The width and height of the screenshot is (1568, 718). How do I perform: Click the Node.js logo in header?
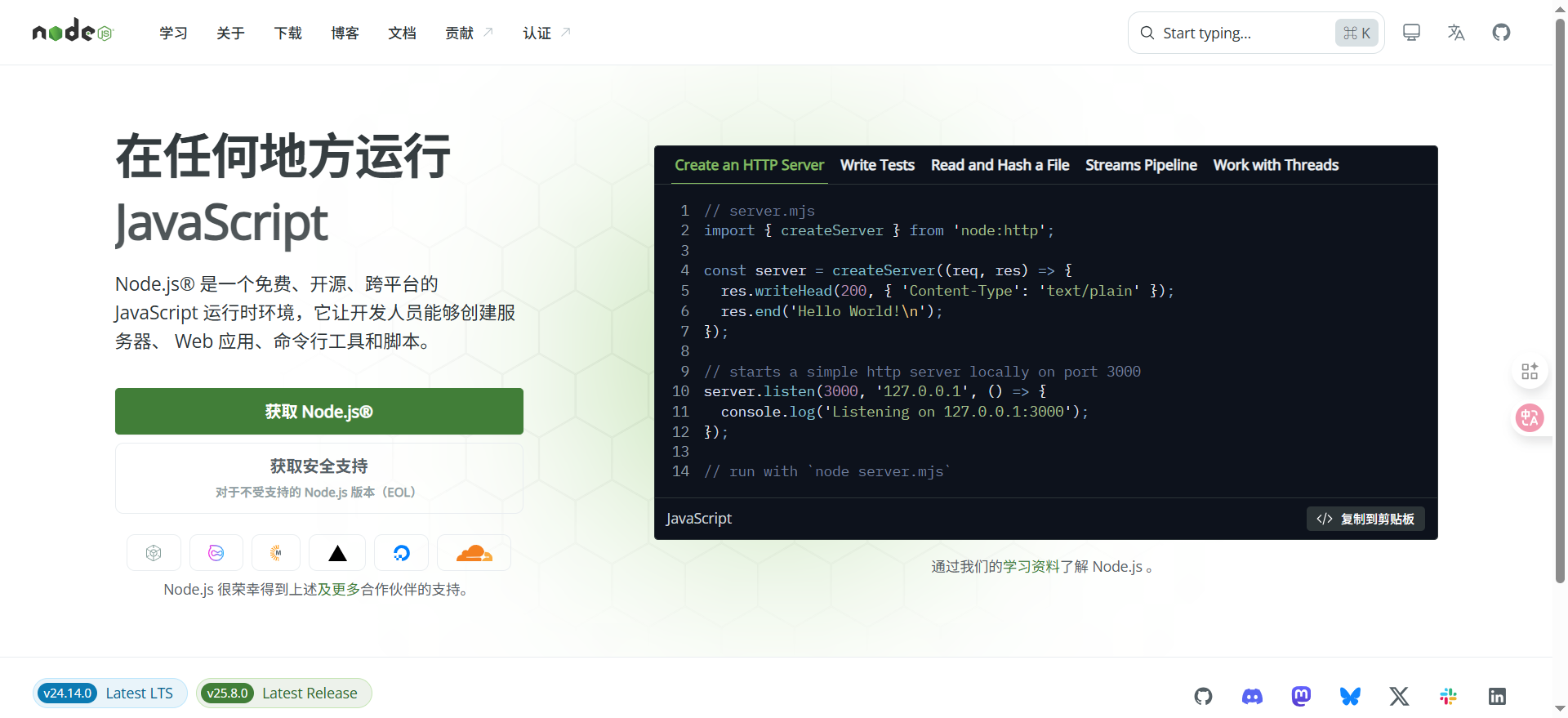coord(73,31)
